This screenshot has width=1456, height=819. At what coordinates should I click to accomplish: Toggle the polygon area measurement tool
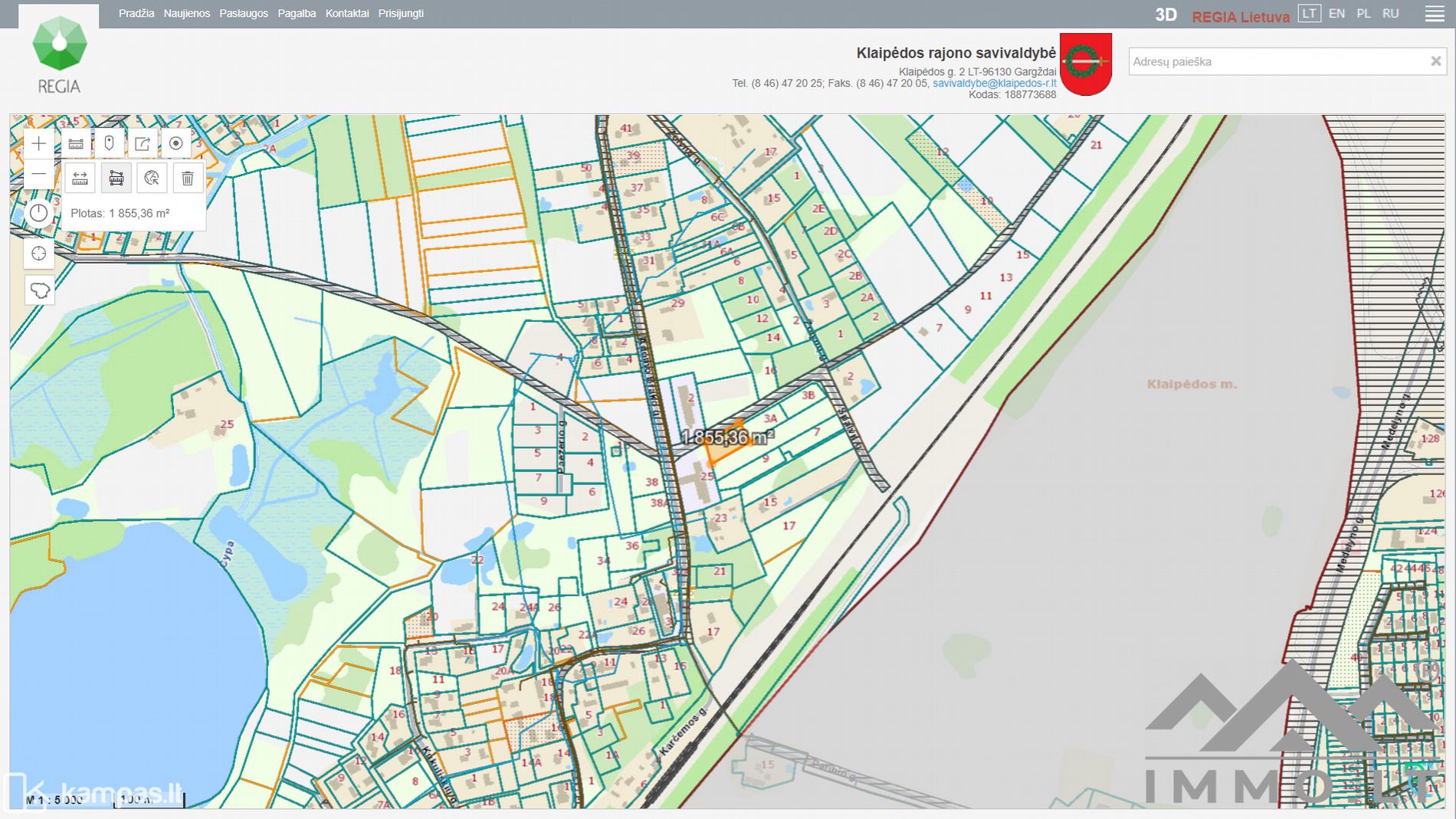click(116, 179)
